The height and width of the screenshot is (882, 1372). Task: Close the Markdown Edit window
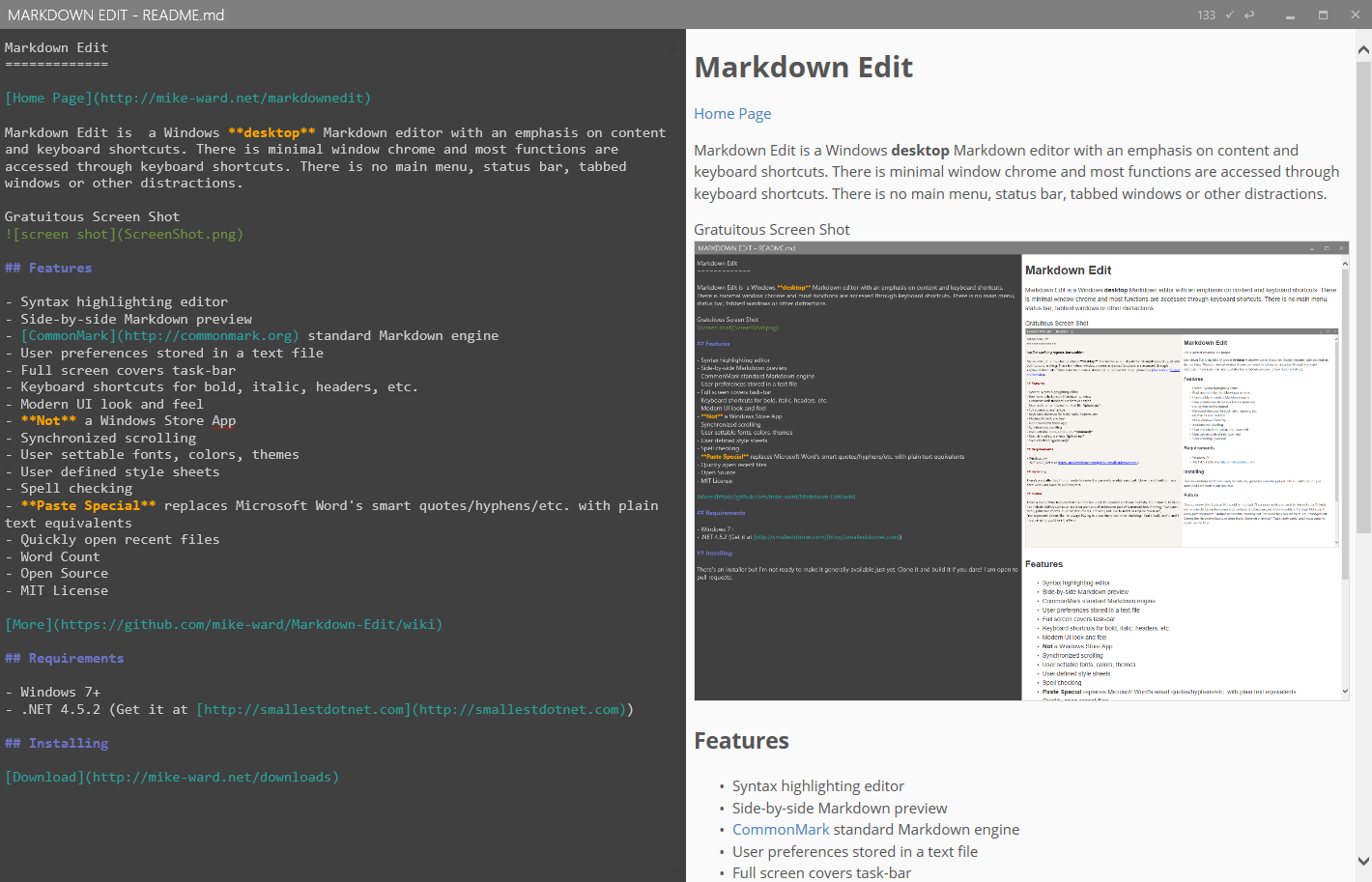(x=1355, y=15)
